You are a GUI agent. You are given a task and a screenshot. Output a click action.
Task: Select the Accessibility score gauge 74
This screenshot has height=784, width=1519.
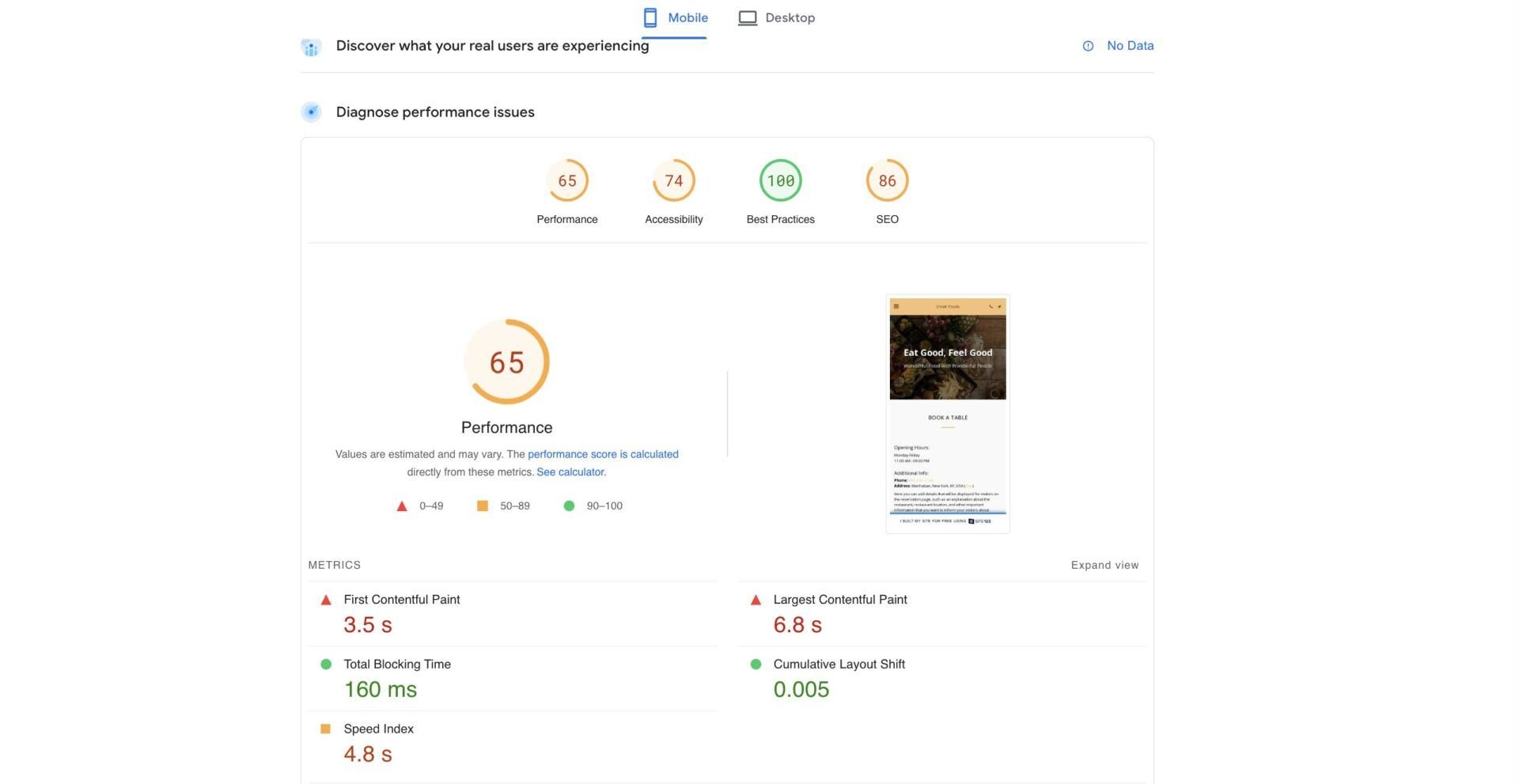[x=674, y=180]
